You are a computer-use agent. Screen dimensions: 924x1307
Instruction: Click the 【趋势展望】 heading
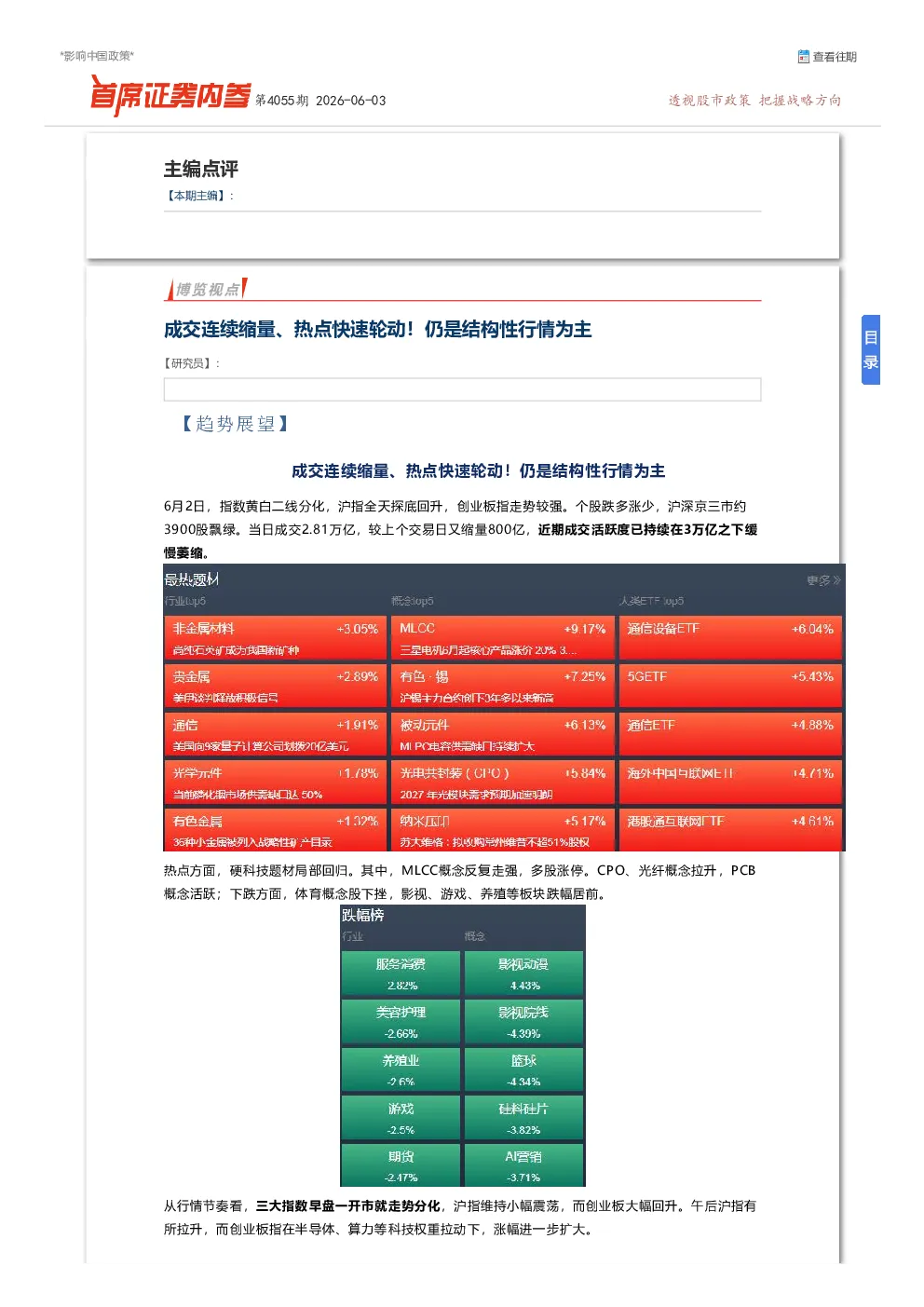[236, 424]
